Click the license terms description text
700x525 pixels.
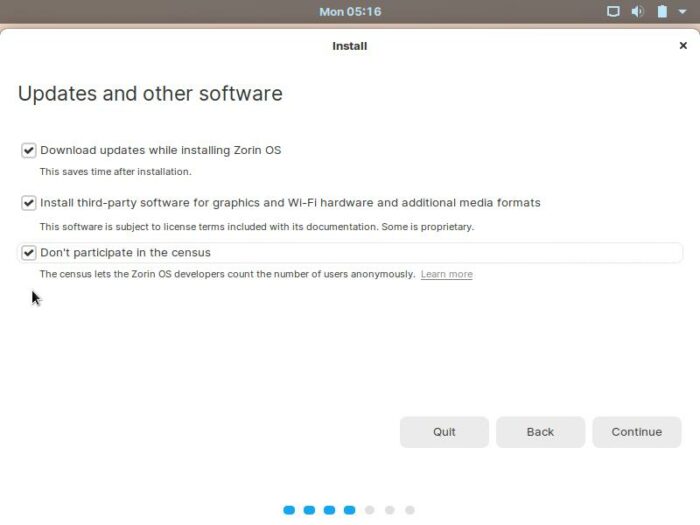(x=257, y=227)
